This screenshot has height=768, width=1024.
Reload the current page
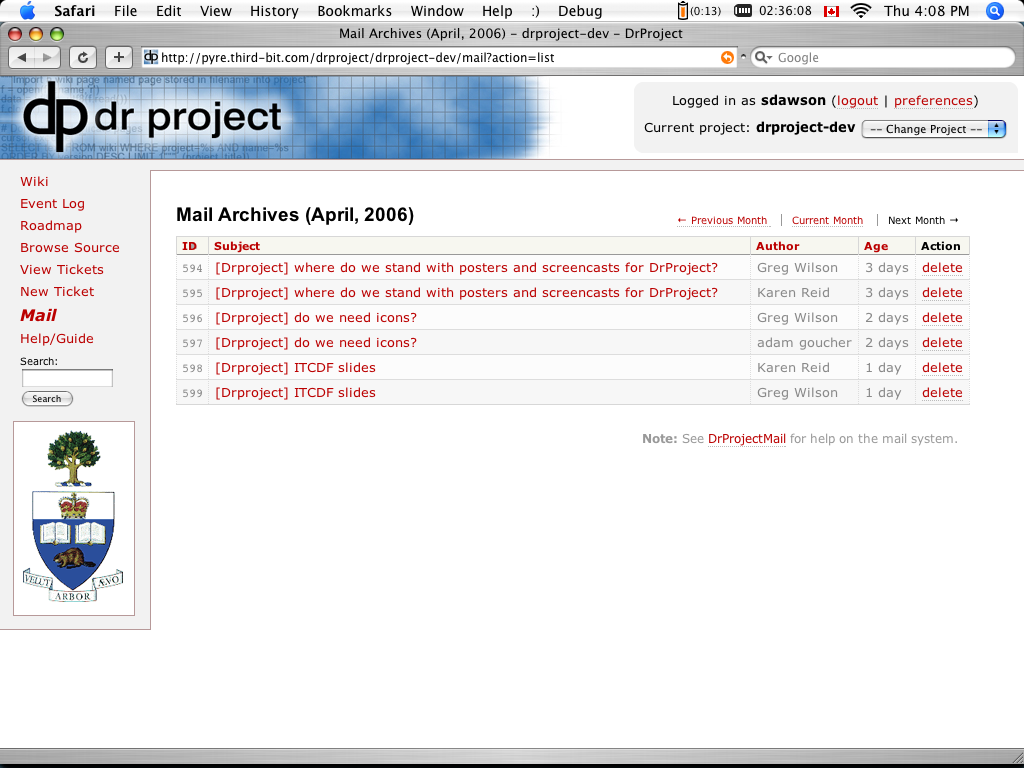point(84,57)
